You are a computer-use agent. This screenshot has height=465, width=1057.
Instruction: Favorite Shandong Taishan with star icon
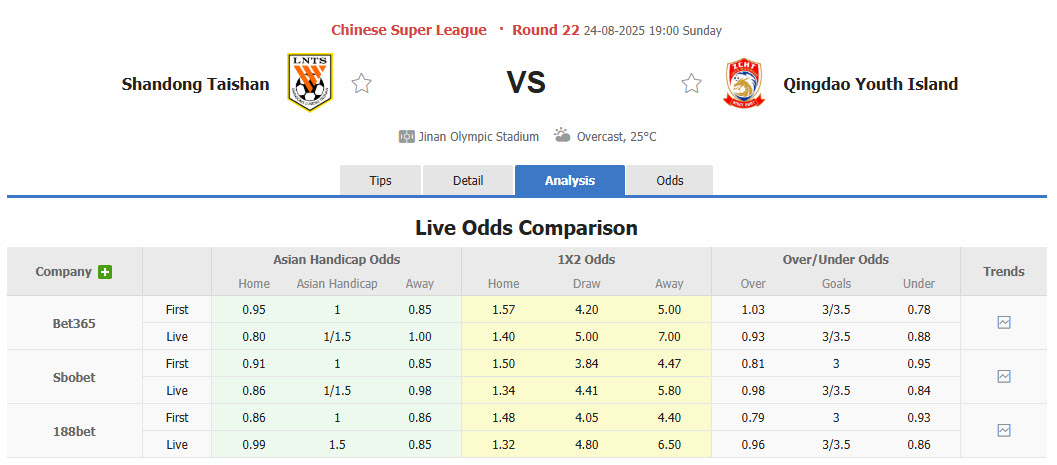[362, 84]
